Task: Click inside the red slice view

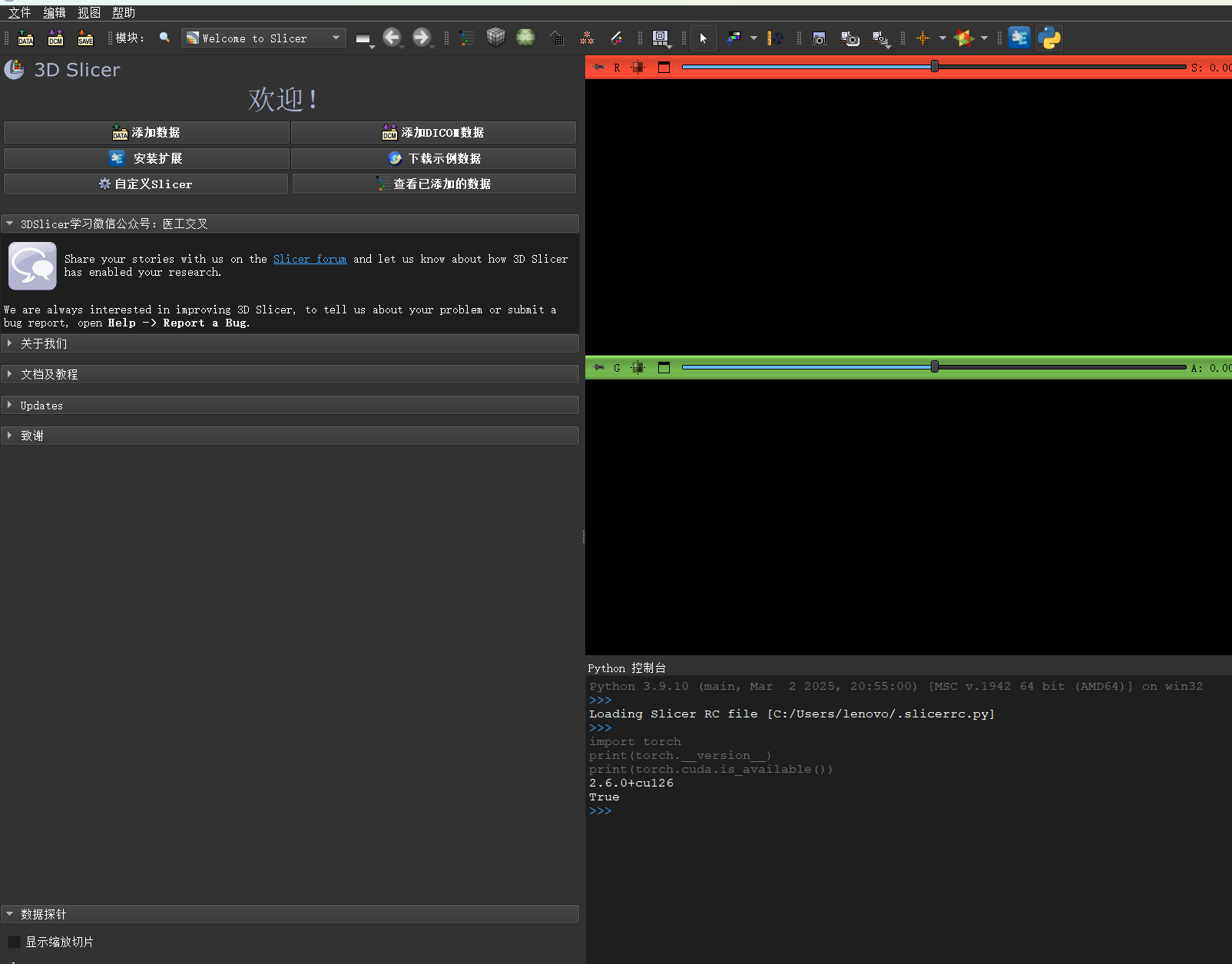Action: tap(909, 217)
